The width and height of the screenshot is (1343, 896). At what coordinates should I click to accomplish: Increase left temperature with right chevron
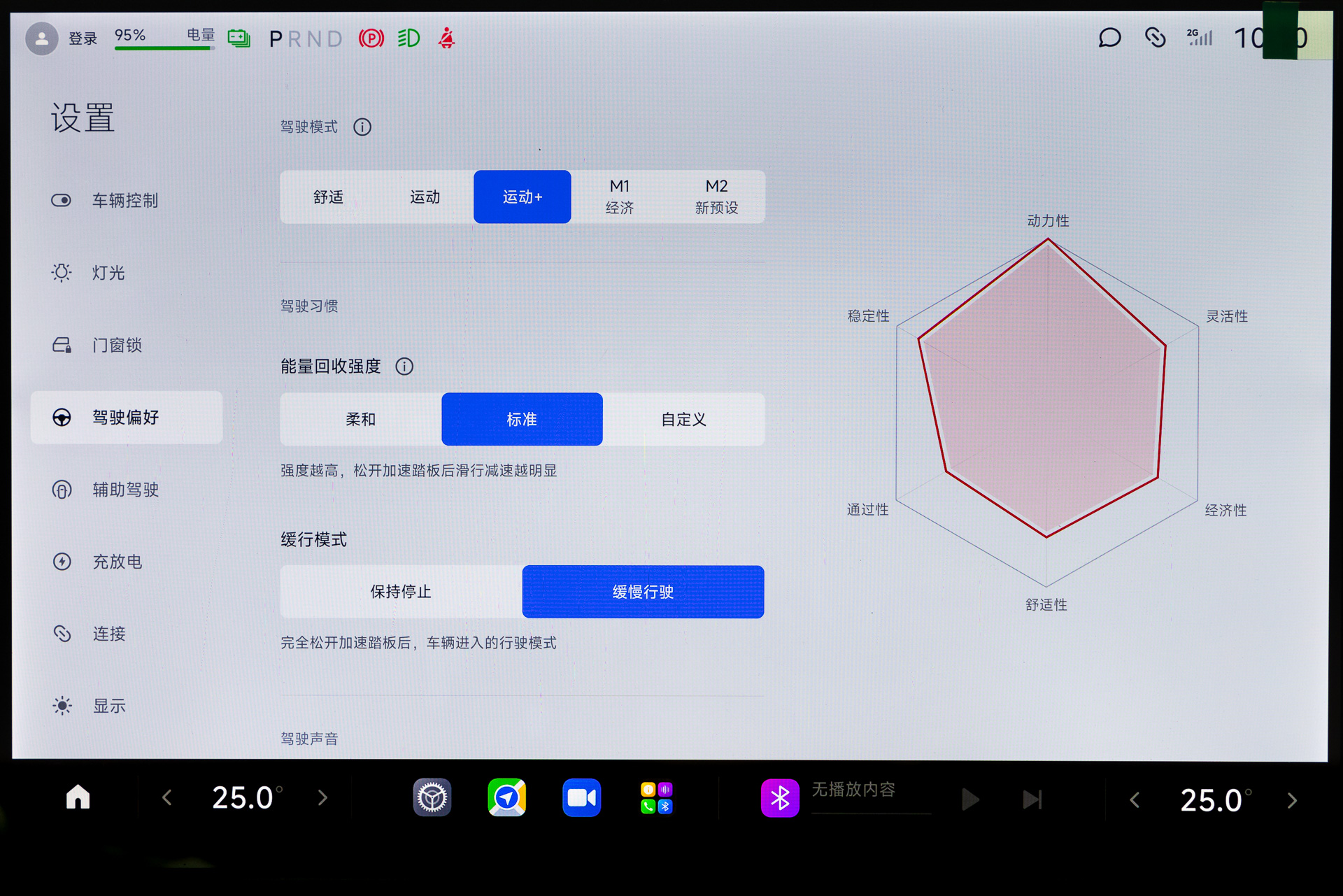[x=322, y=797]
